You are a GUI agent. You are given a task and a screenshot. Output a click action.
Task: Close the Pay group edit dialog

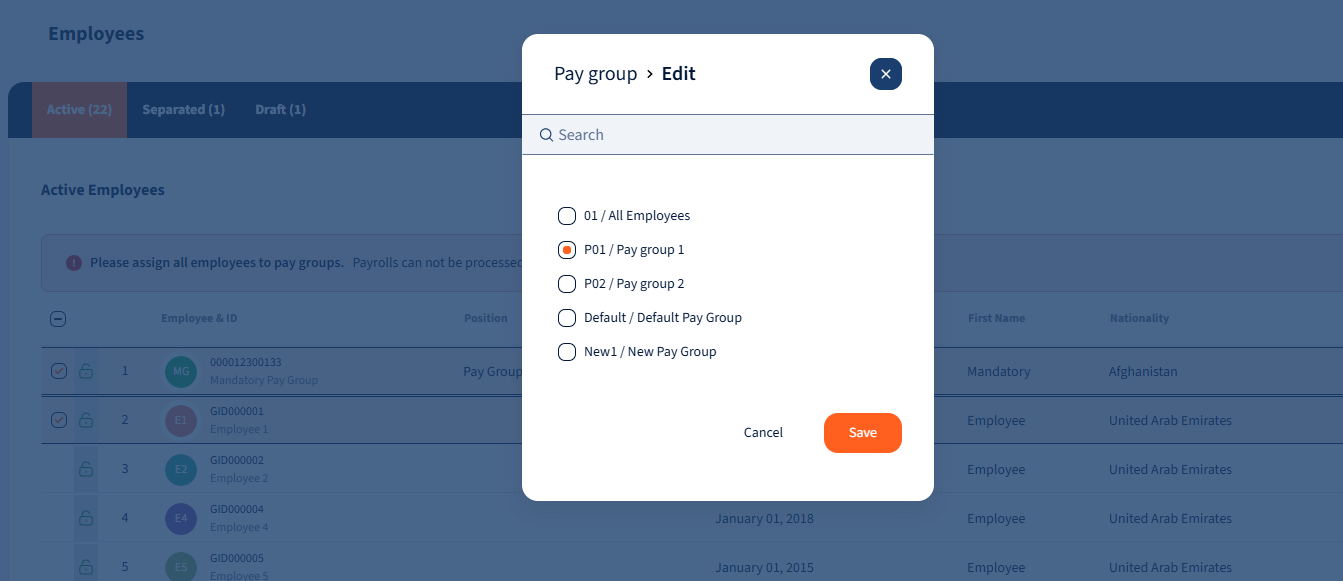885,74
